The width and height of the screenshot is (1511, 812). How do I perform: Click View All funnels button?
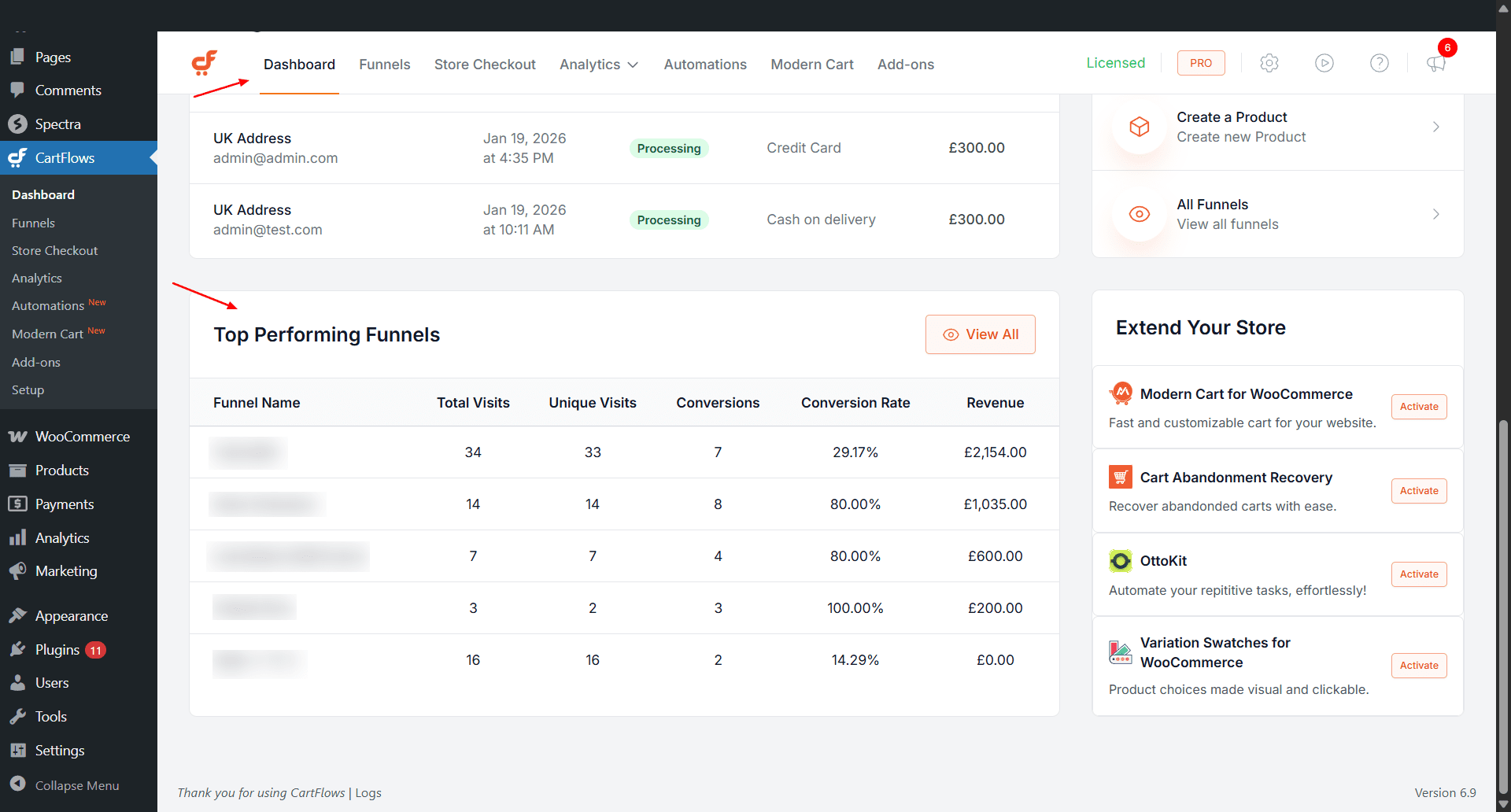[980, 334]
